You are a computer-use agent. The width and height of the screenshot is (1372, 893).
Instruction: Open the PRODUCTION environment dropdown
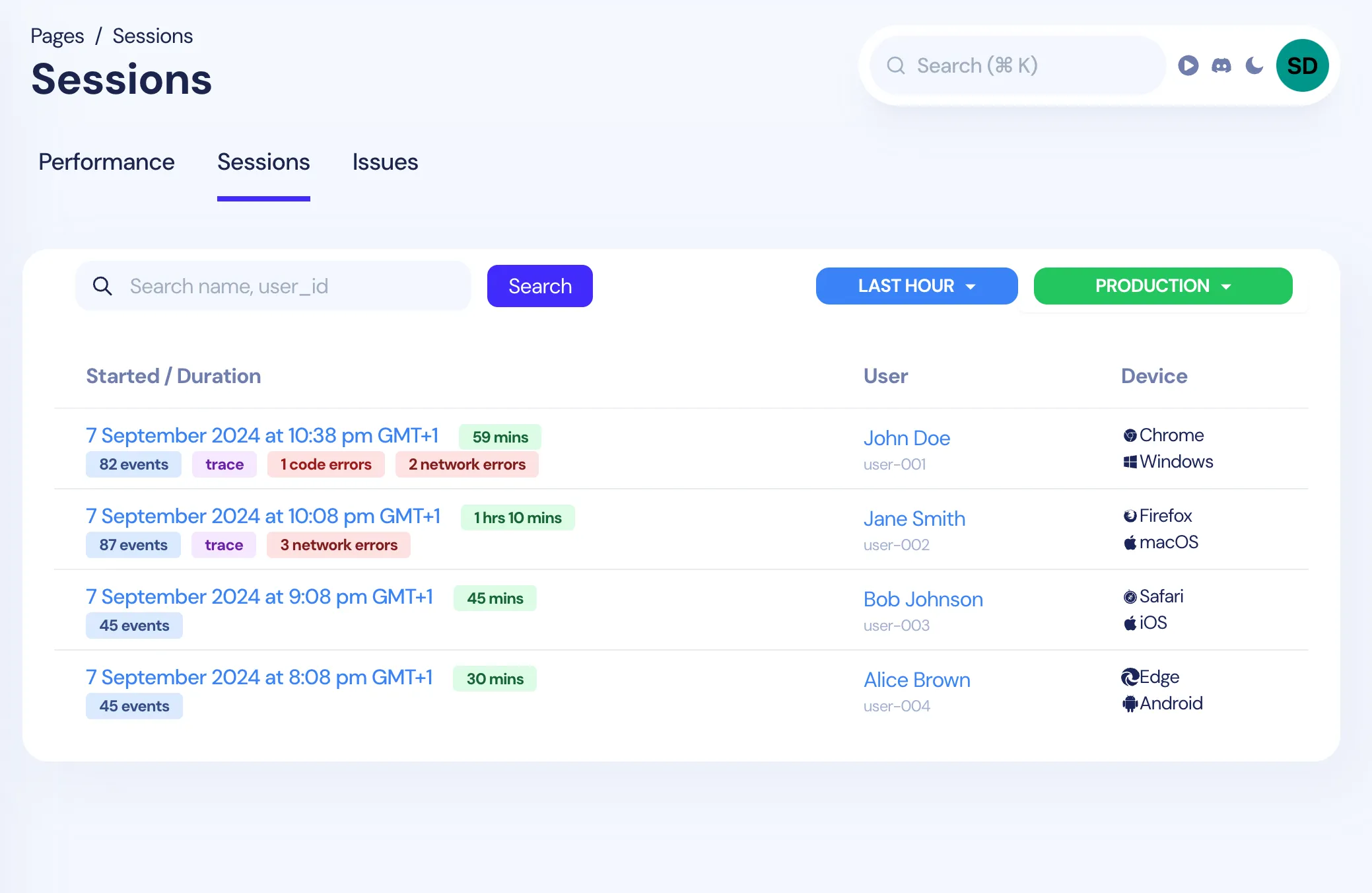(1163, 286)
